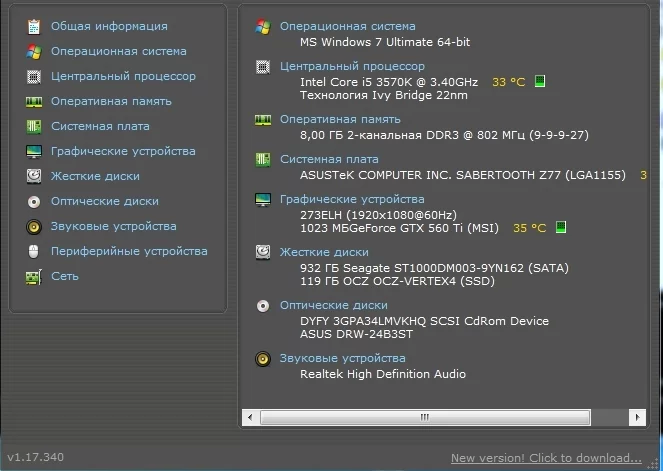Image resolution: width=663 pixels, height=471 pixels.
Task: Click the speaker icon in the sidebar
Action: (34, 227)
